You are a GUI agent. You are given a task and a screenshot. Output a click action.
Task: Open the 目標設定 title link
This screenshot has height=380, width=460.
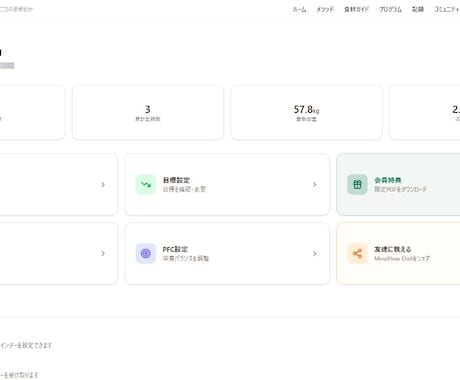(x=176, y=180)
